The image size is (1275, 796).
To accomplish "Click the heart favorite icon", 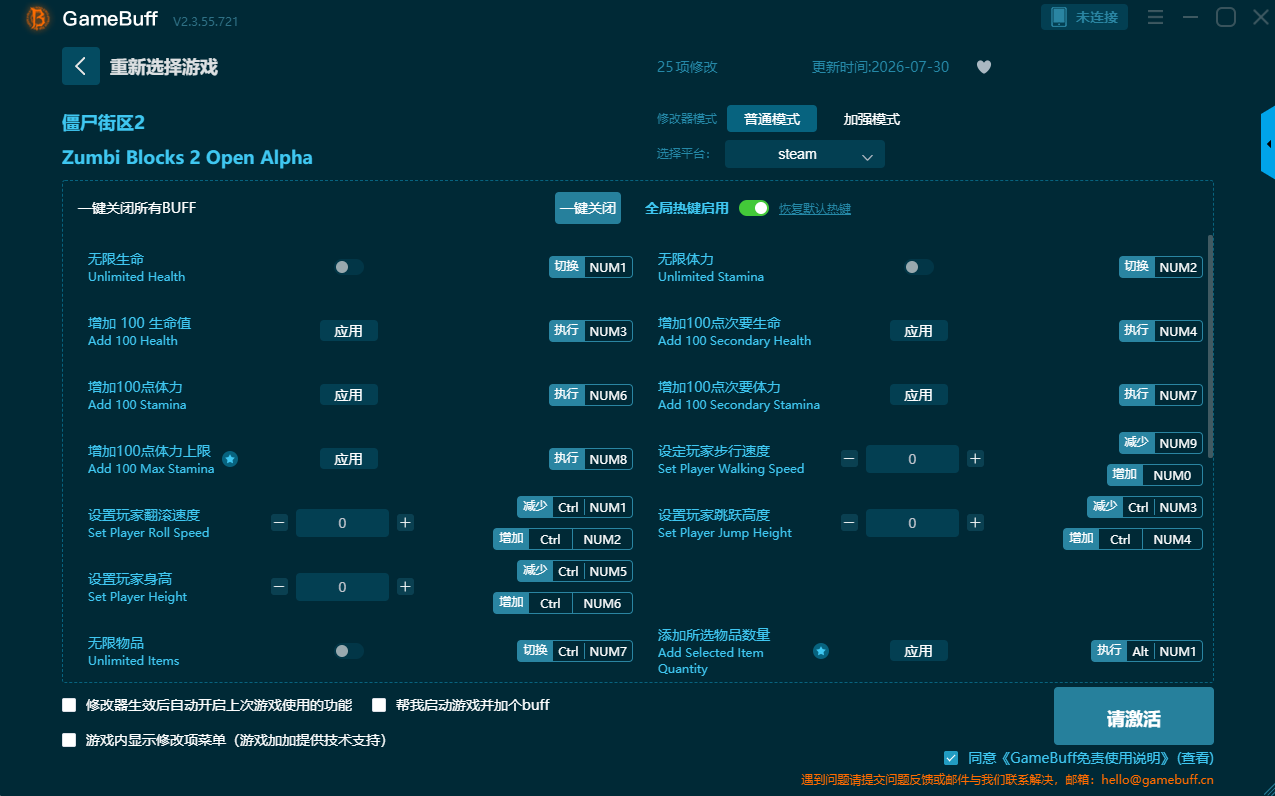I will 984,67.
